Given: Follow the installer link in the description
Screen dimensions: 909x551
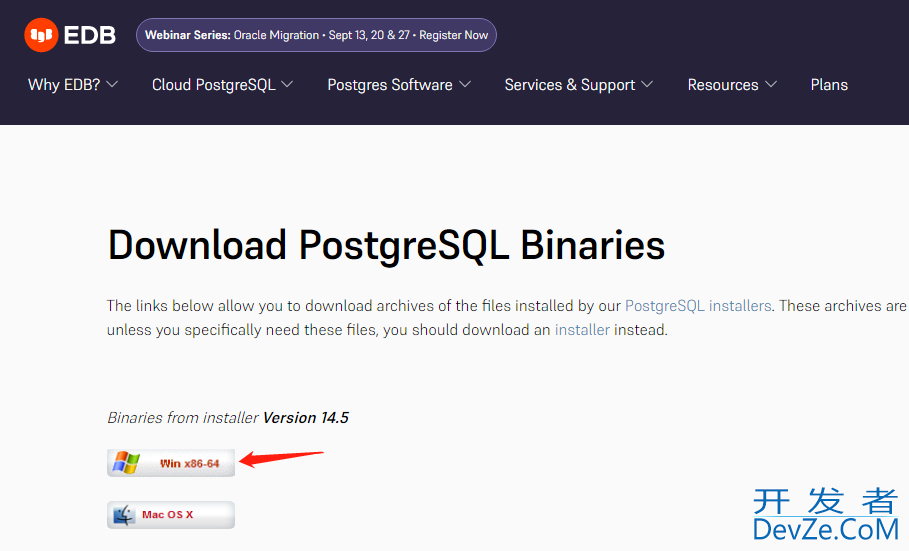Looking at the screenshot, I should (x=582, y=329).
